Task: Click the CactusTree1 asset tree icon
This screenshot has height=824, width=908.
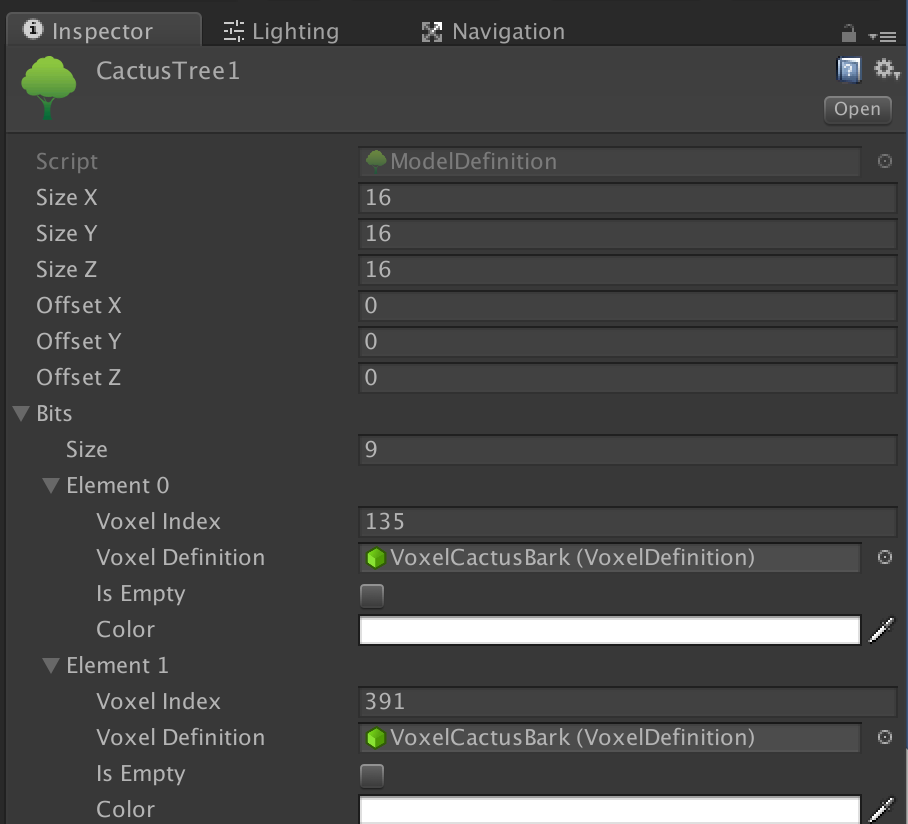Action: tap(47, 85)
